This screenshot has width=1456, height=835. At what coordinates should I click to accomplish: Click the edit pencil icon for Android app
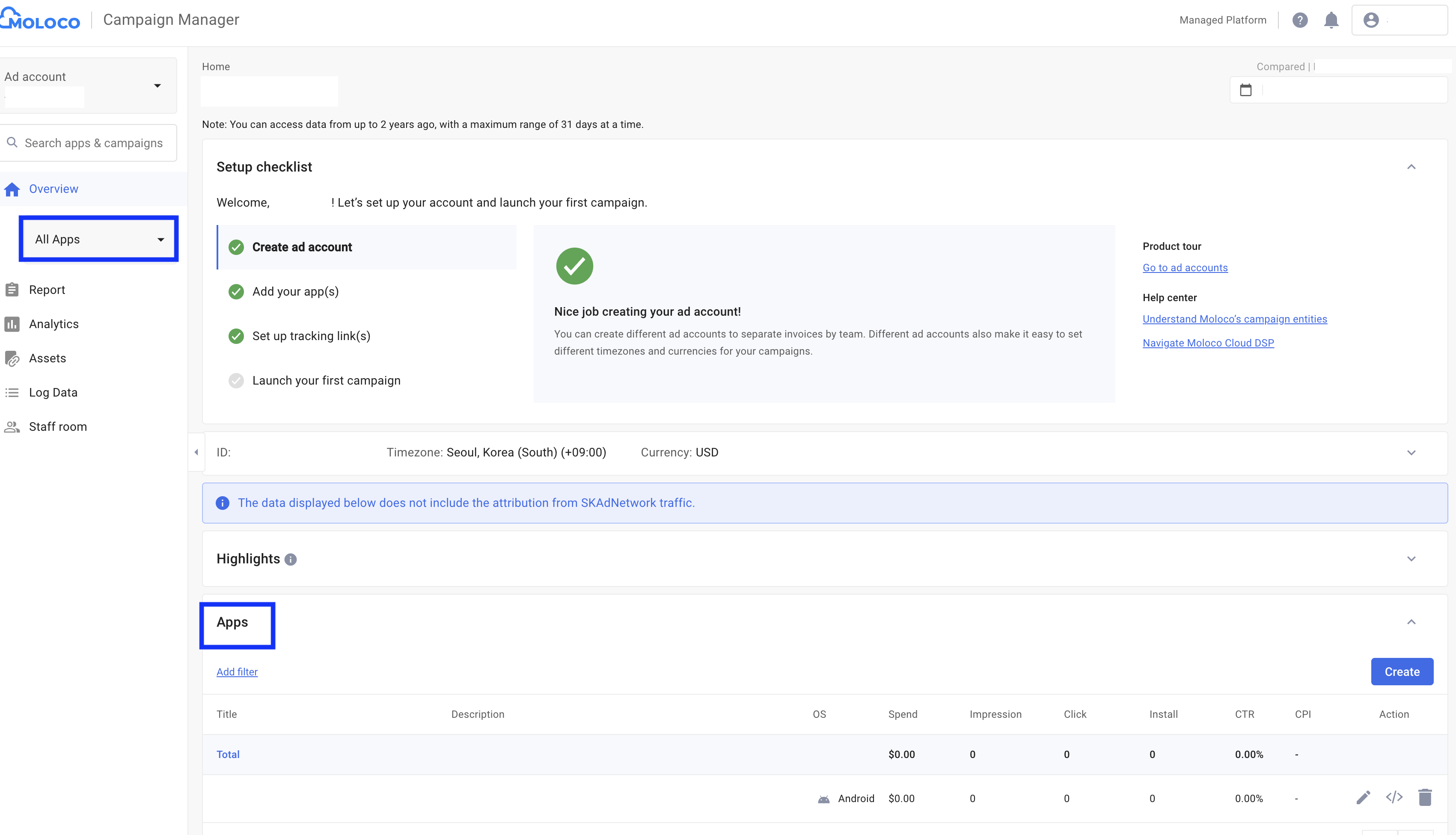pyautogui.click(x=1363, y=798)
